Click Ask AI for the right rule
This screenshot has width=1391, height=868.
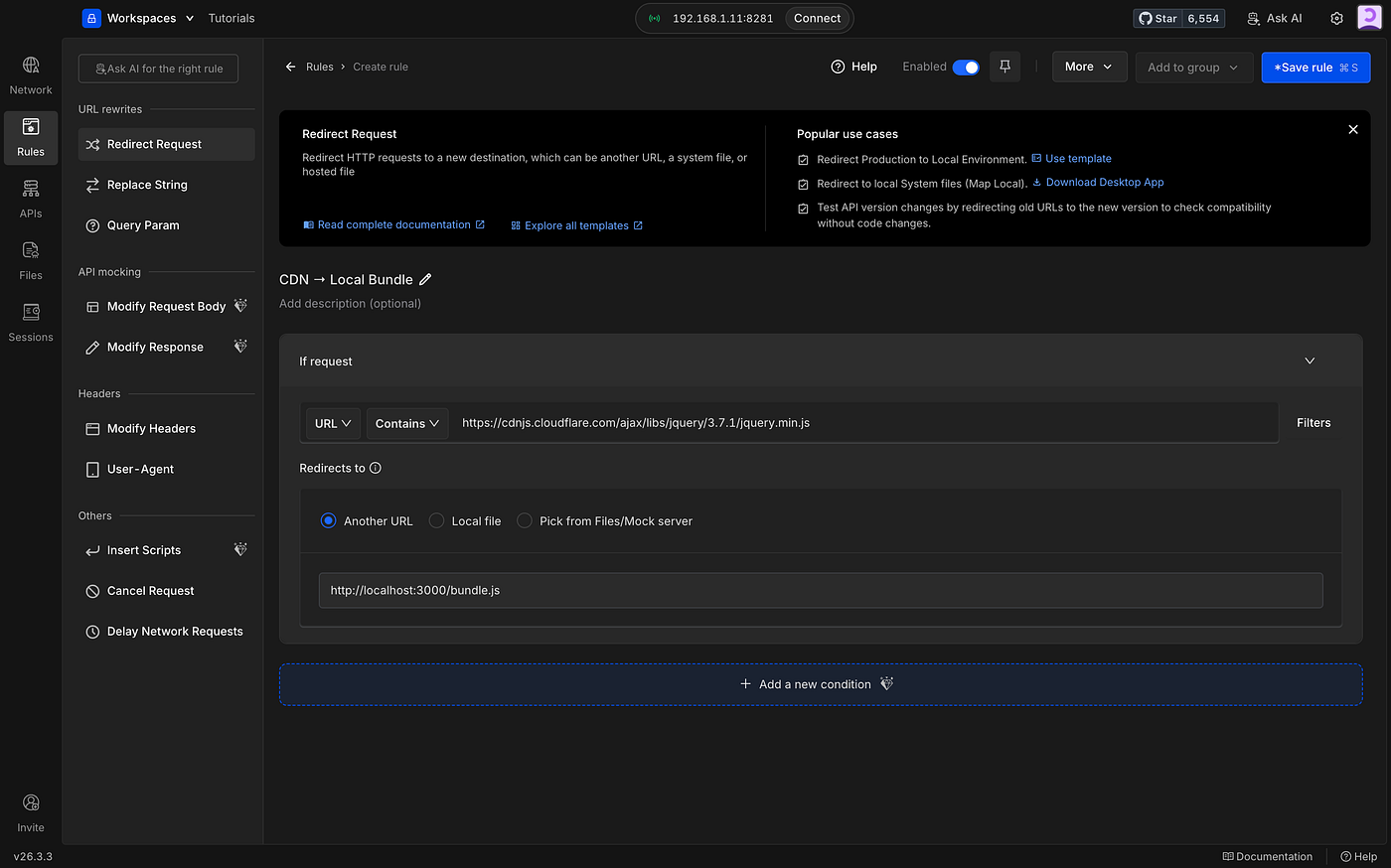(x=158, y=69)
